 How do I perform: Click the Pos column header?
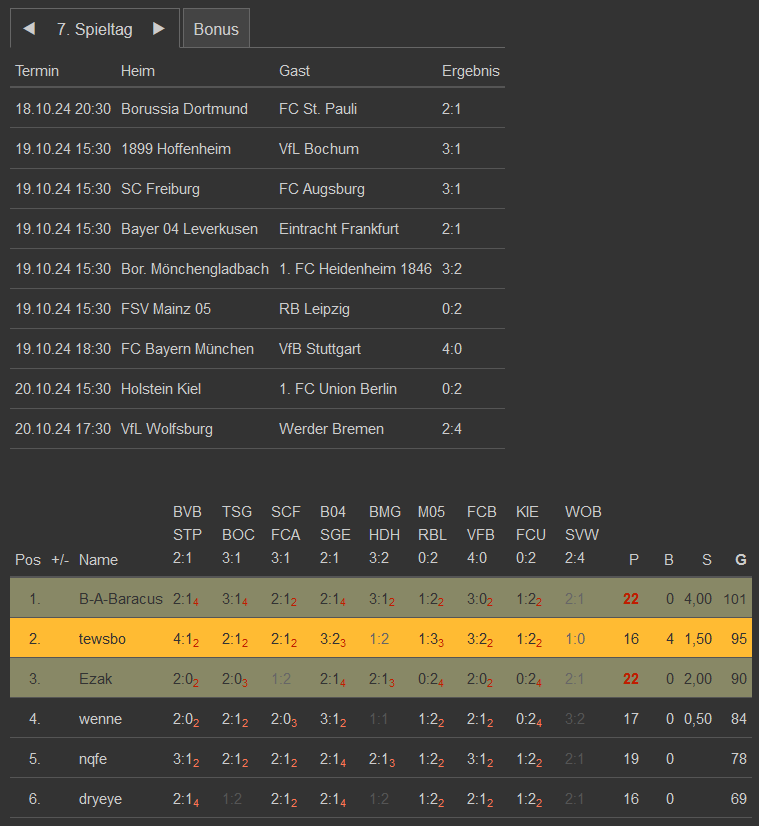27,559
